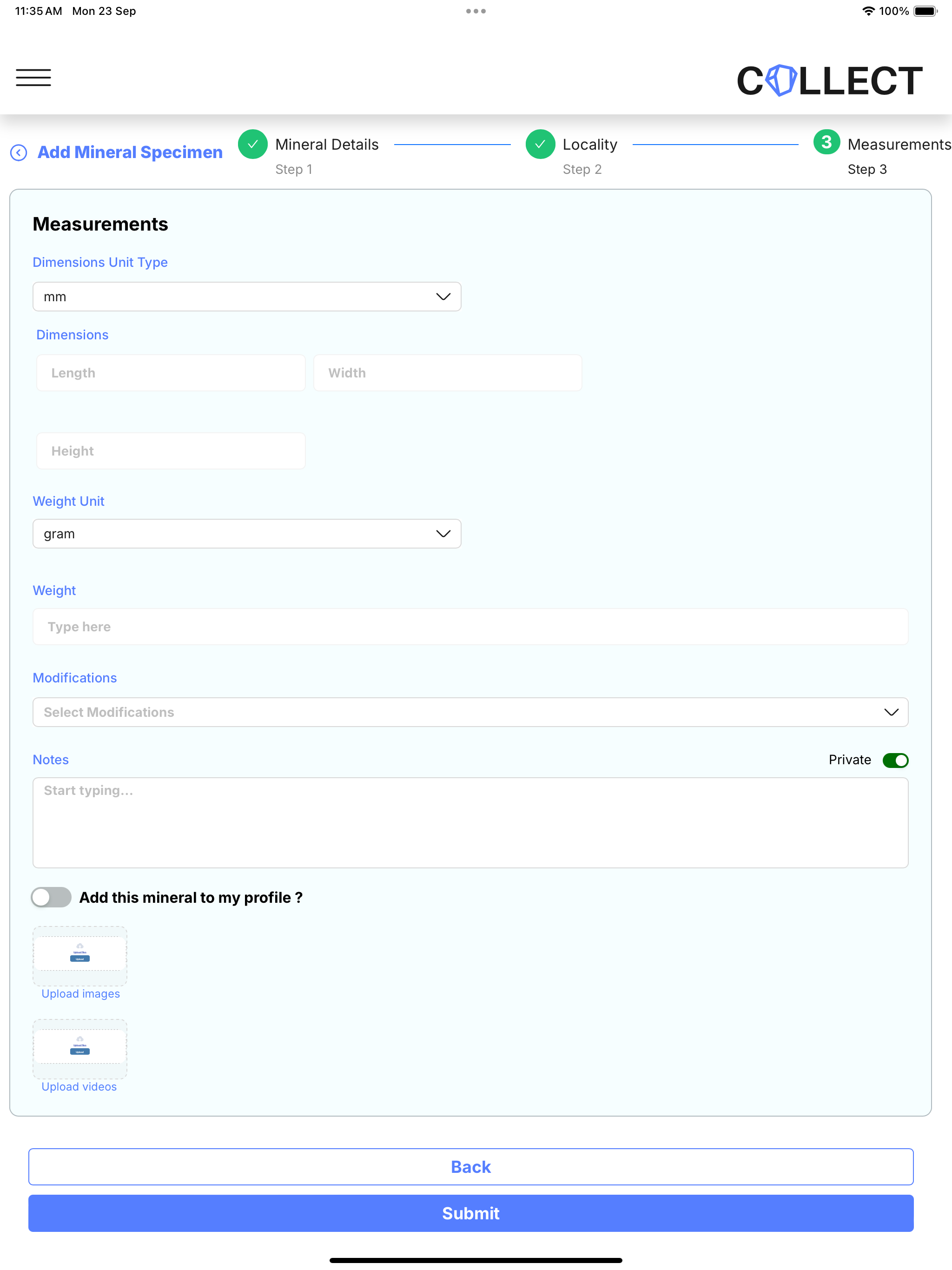
Task: Open the Dimensions Unit Type mm dropdown
Action: [x=247, y=297]
